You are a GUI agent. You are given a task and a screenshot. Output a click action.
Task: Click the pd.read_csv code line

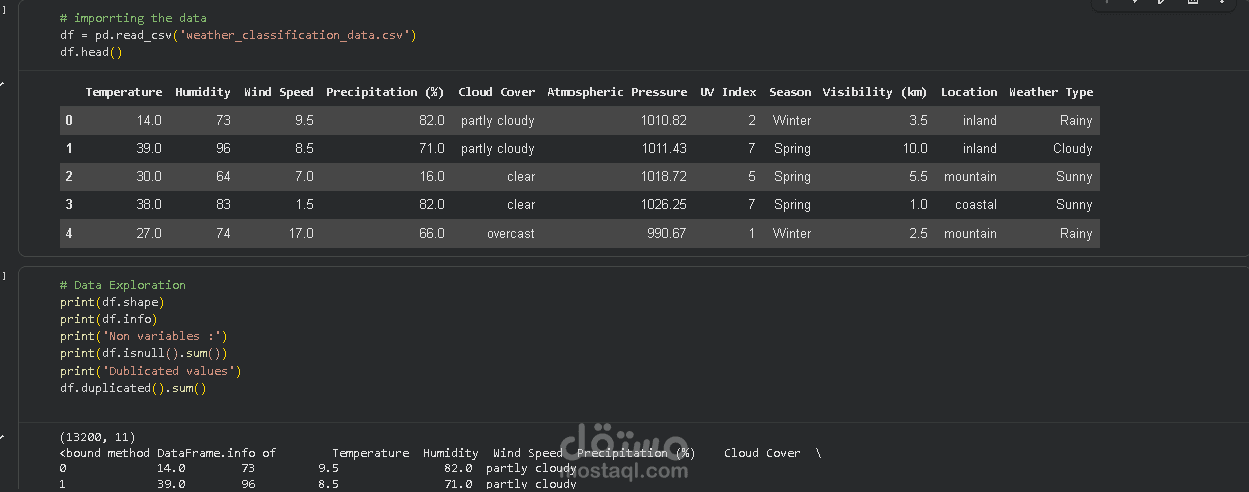(x=238, y=35)
